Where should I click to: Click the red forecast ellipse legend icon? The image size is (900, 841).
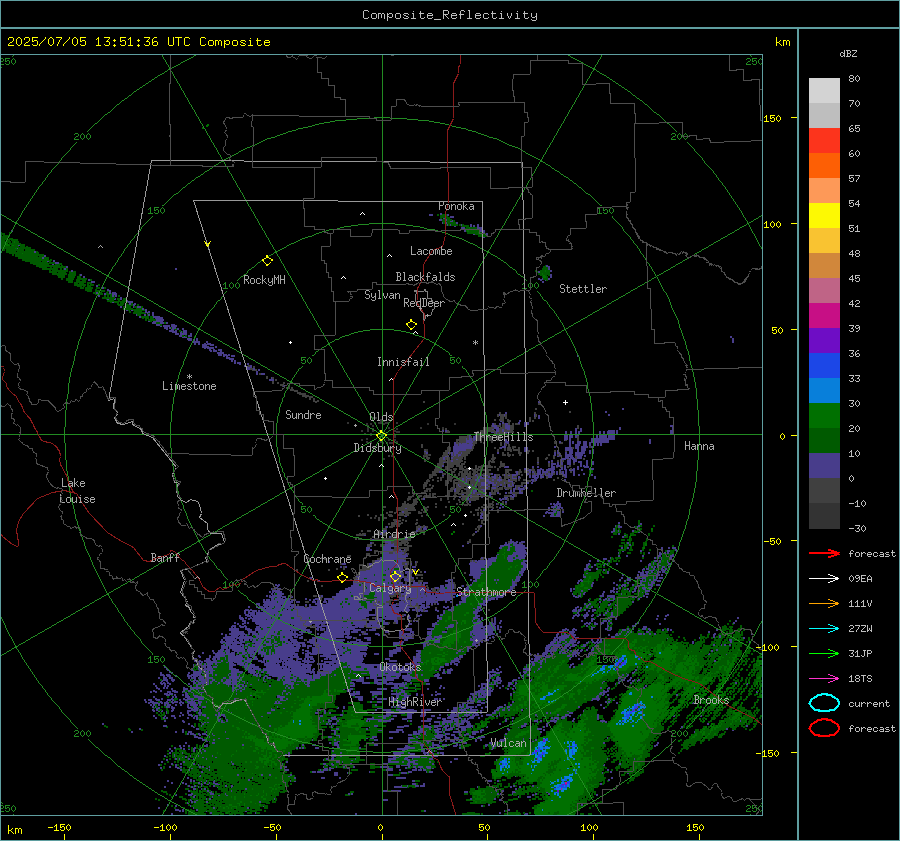(824, 728)
